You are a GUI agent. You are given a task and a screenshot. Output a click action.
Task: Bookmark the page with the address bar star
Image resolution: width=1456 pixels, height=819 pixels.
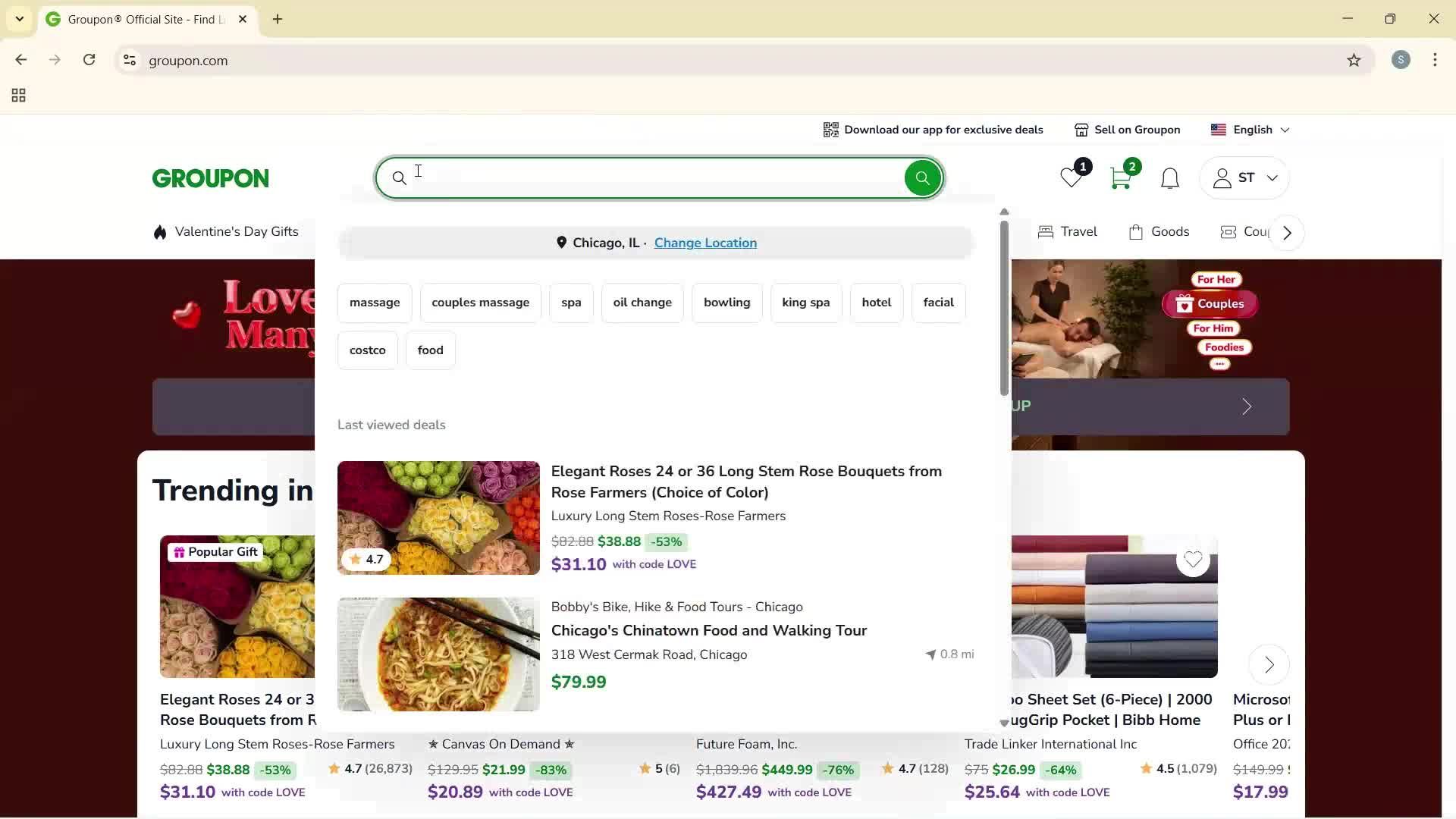tap(1354, 60)
